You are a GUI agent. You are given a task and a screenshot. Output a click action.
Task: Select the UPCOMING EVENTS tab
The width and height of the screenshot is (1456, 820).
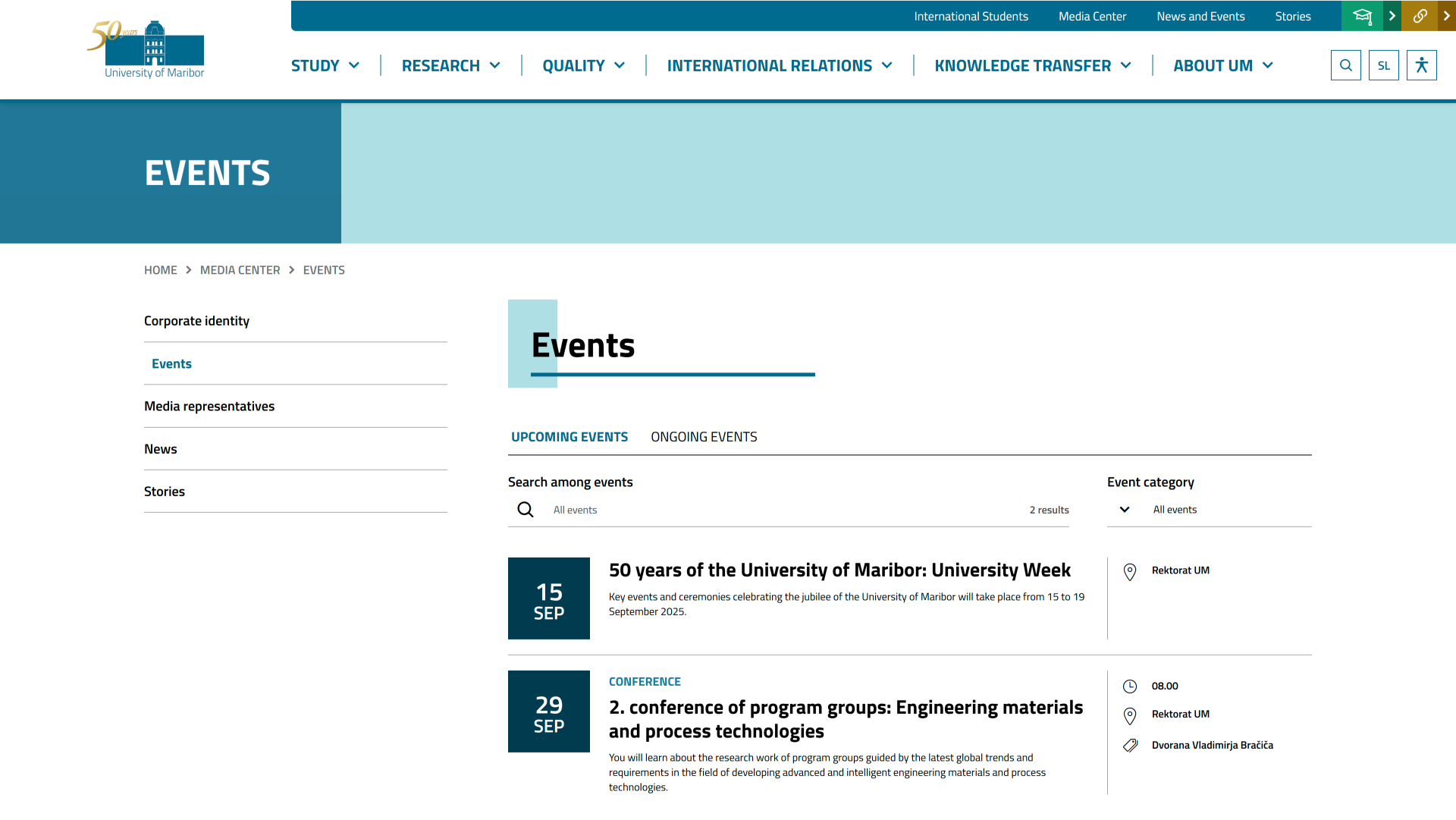click(x=569, y=437)
